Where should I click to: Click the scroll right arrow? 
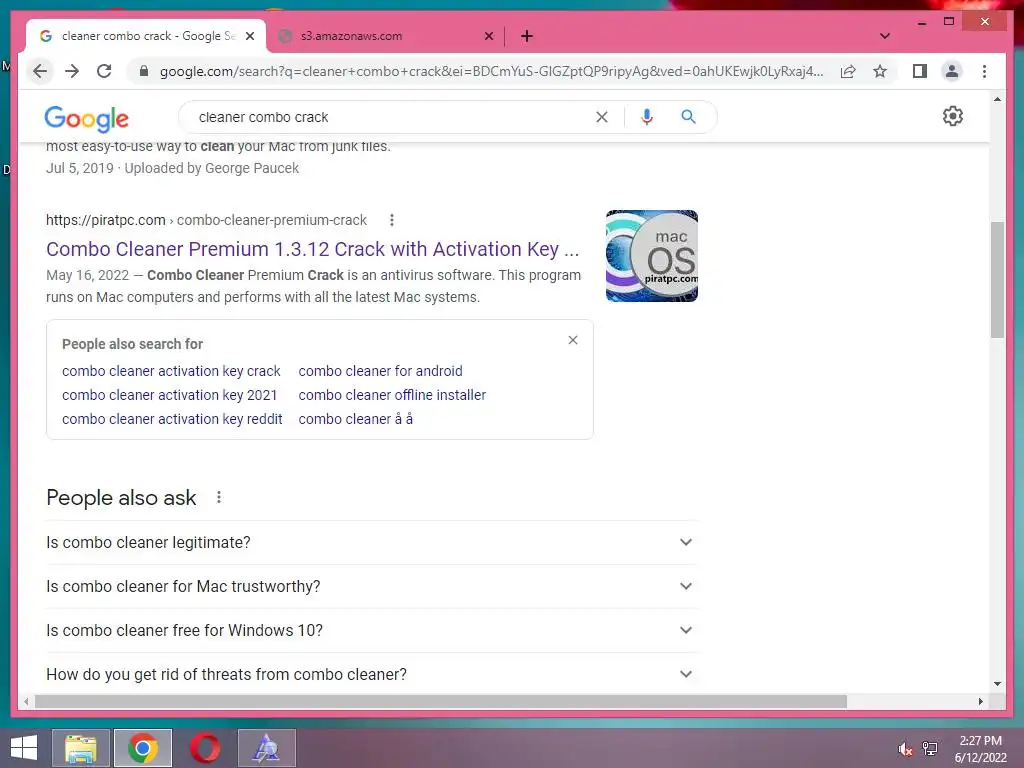pos(980,701)
